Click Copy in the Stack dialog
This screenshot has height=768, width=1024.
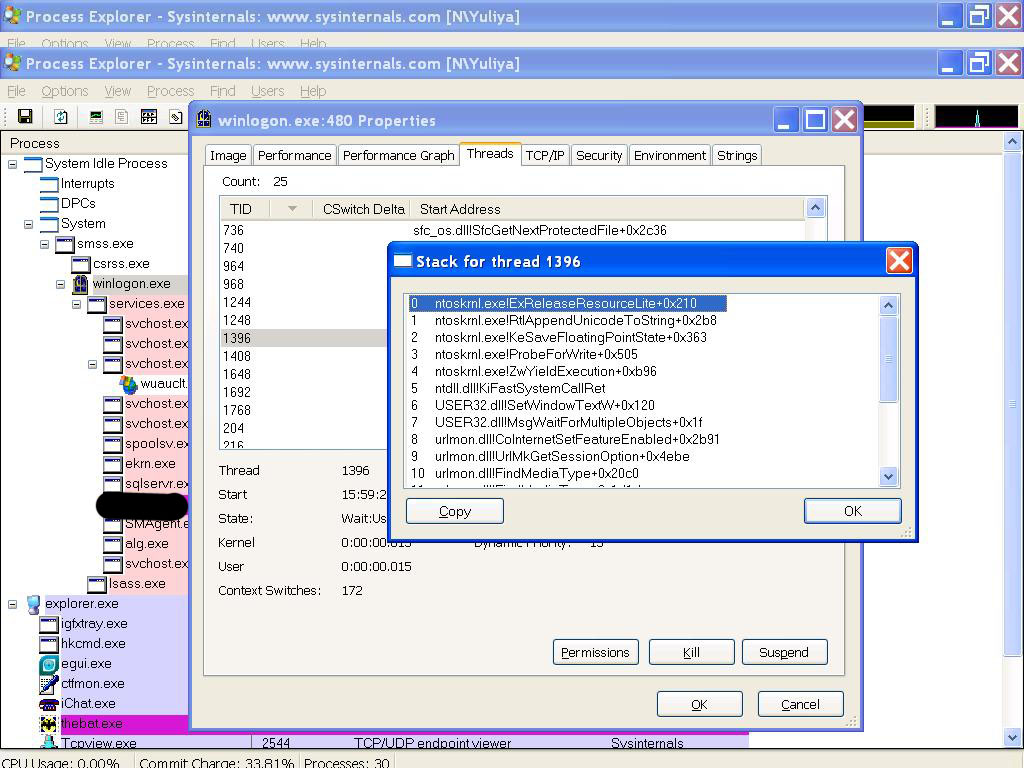[x=455, y=511]
